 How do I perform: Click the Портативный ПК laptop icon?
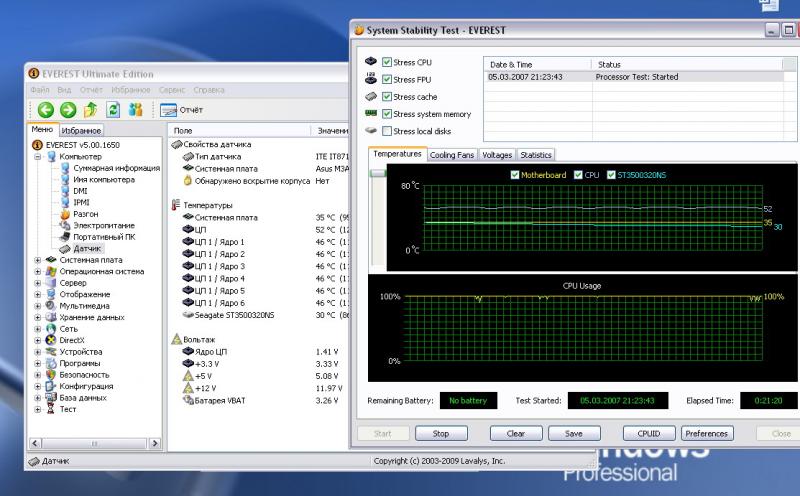point(65,237)
